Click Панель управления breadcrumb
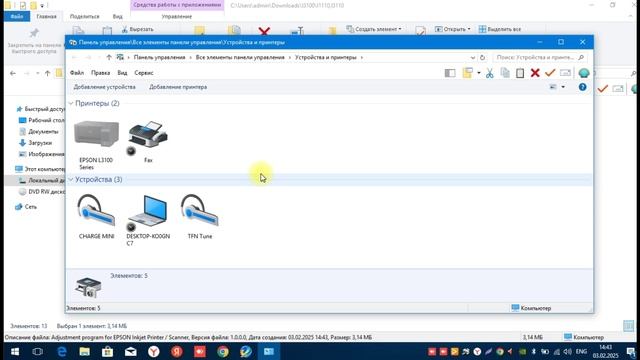The width and height of the screenshot is (640, 360). (x=160, y=58)
